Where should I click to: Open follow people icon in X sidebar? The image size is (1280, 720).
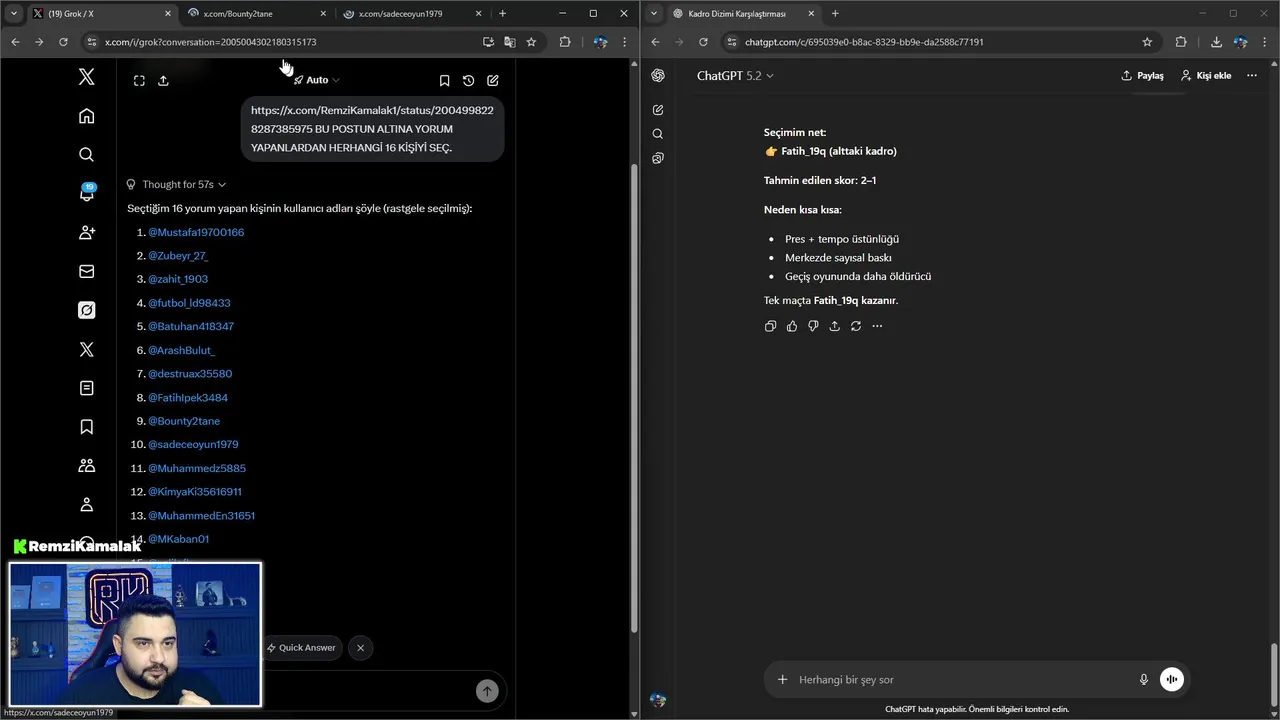tap(87, 232)
